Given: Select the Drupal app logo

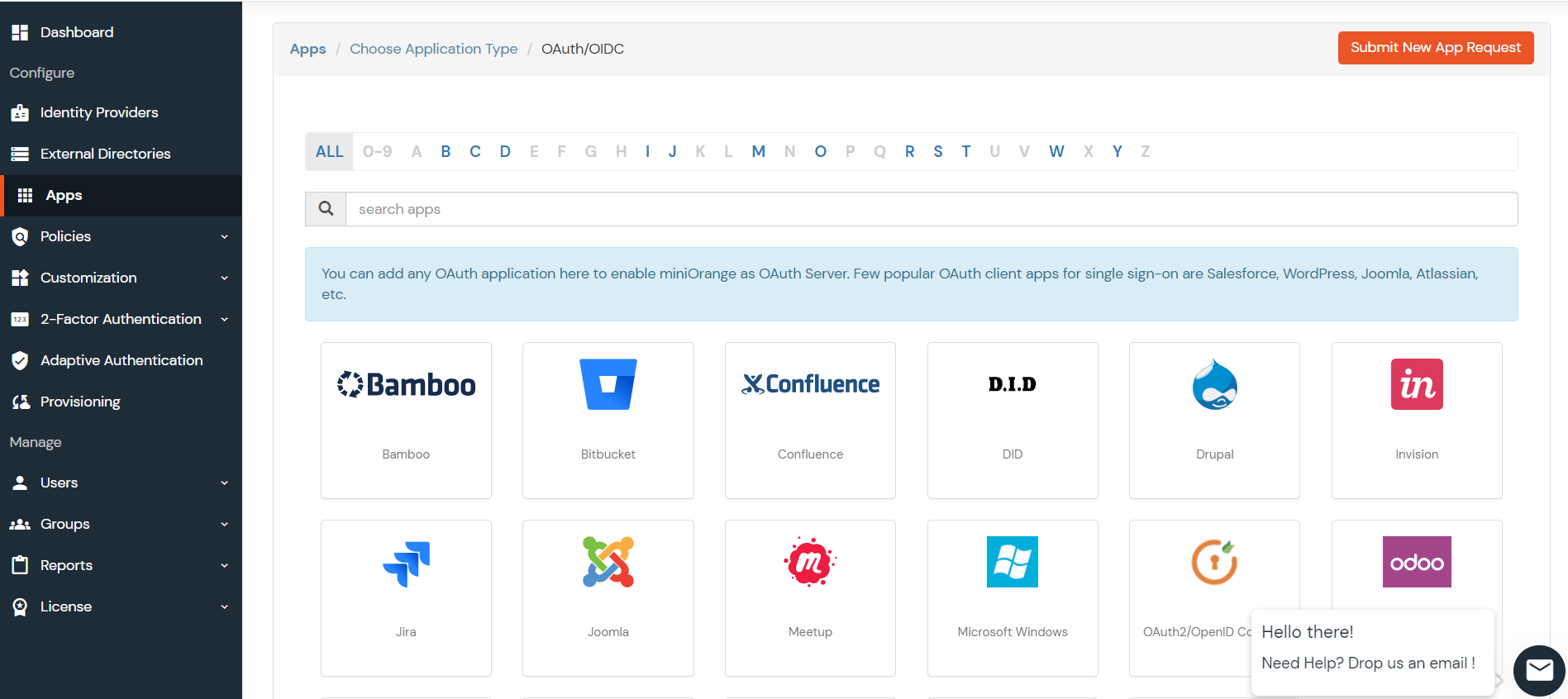Looking at the screenshot, I should pyautogui.click(x=1214, y=384).
